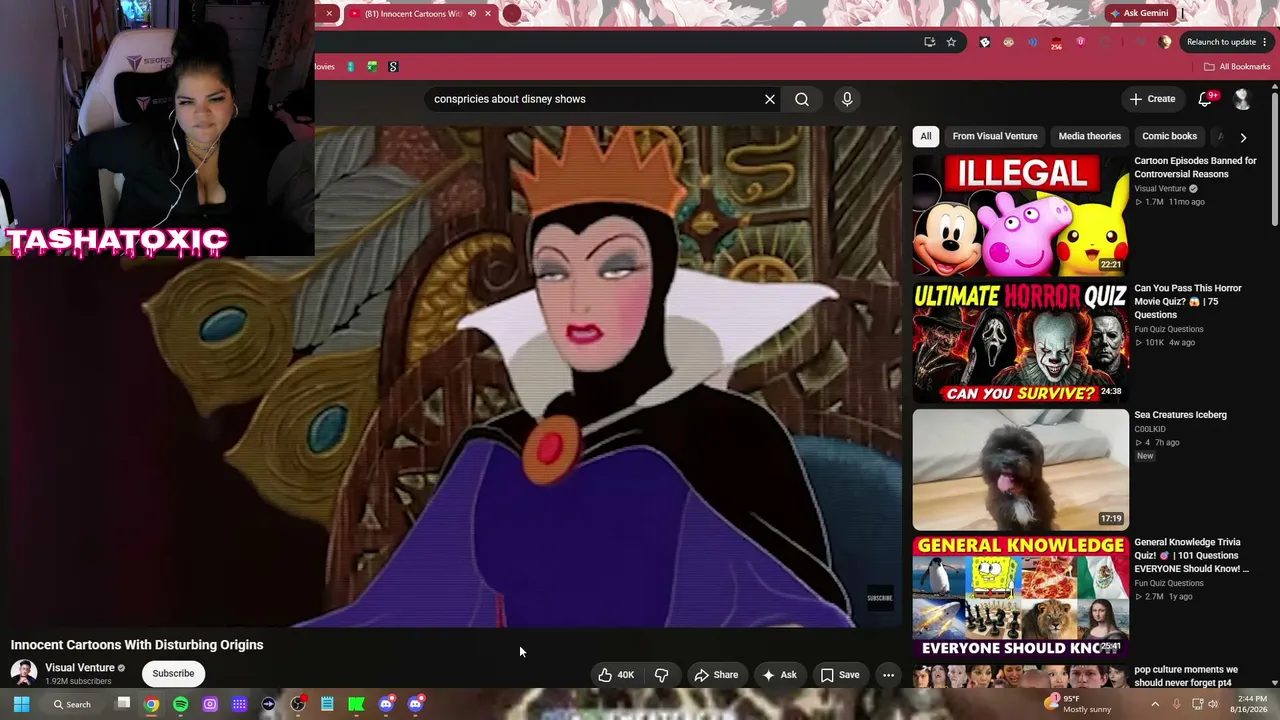Start voice search with the microphone icon
The image size is (1280, 720).
click(x=847, y=99)
